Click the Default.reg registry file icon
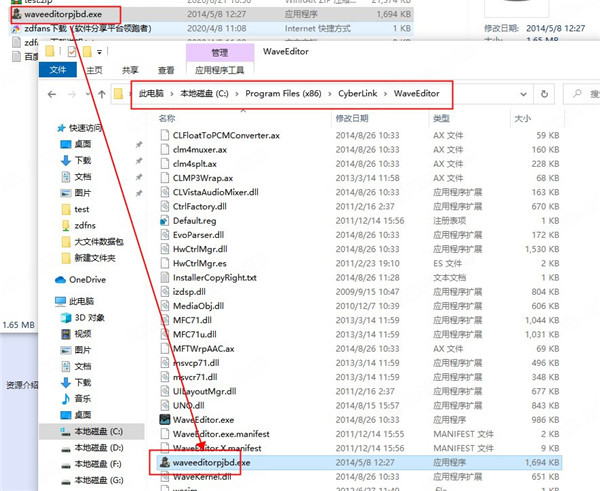The image size is (600, 491). (165, 221)
